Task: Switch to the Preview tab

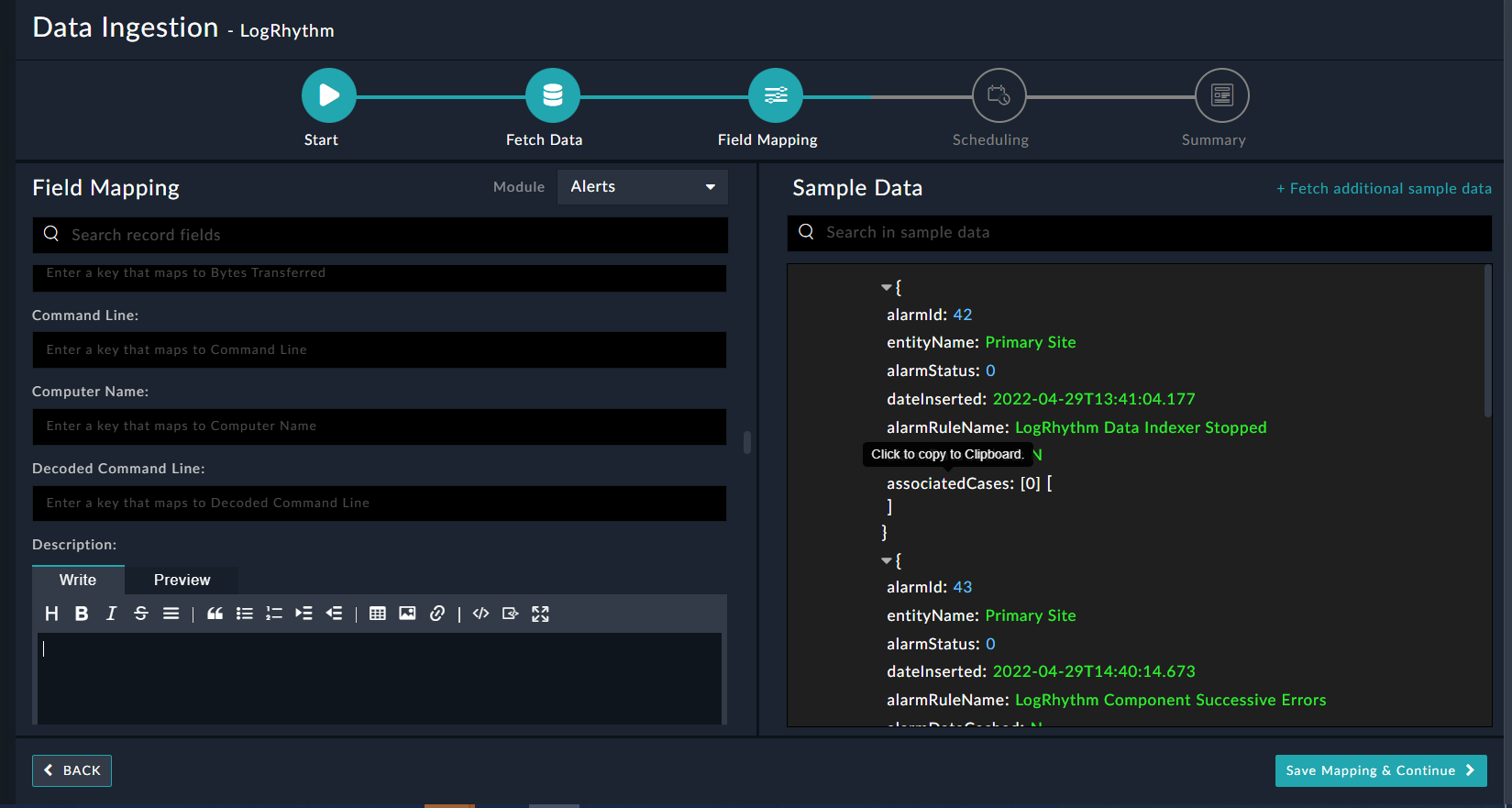Action: tap(182, 580)
